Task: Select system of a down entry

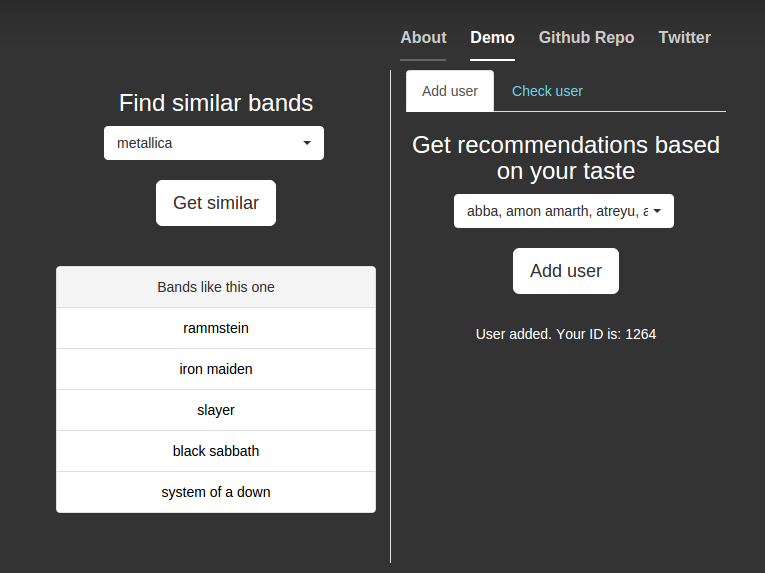Action: click(216, 492)
